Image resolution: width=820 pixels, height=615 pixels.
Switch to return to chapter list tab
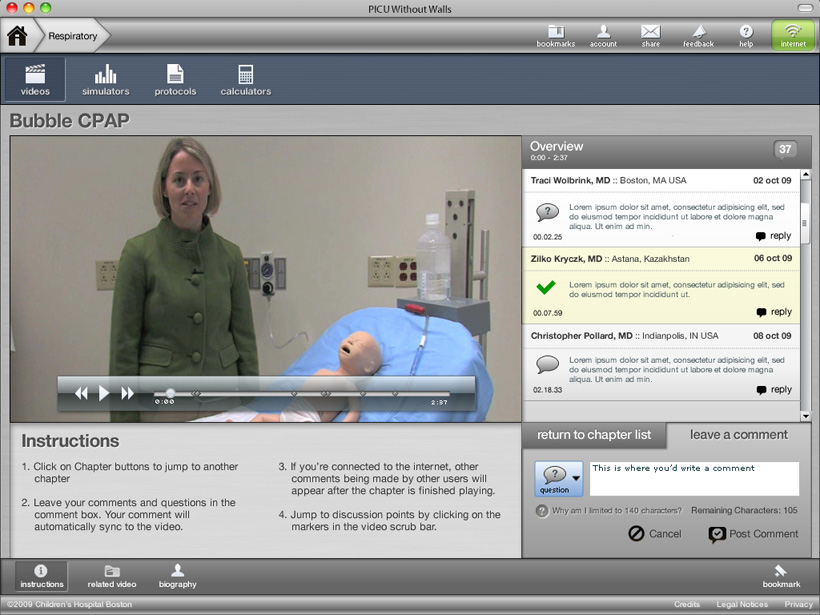click(594, 435)
